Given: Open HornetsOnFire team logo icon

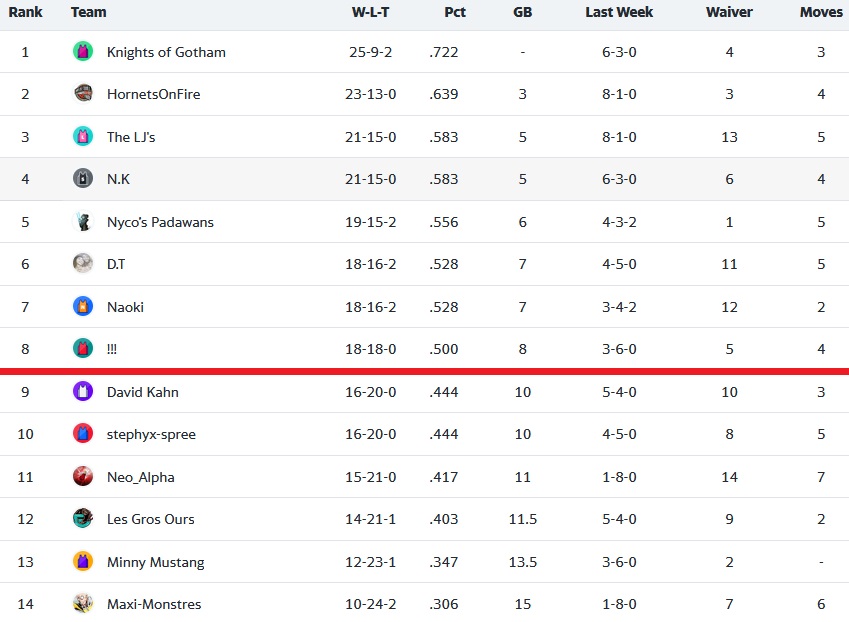Looking at the screenshot, I should [x=83, y=94].
